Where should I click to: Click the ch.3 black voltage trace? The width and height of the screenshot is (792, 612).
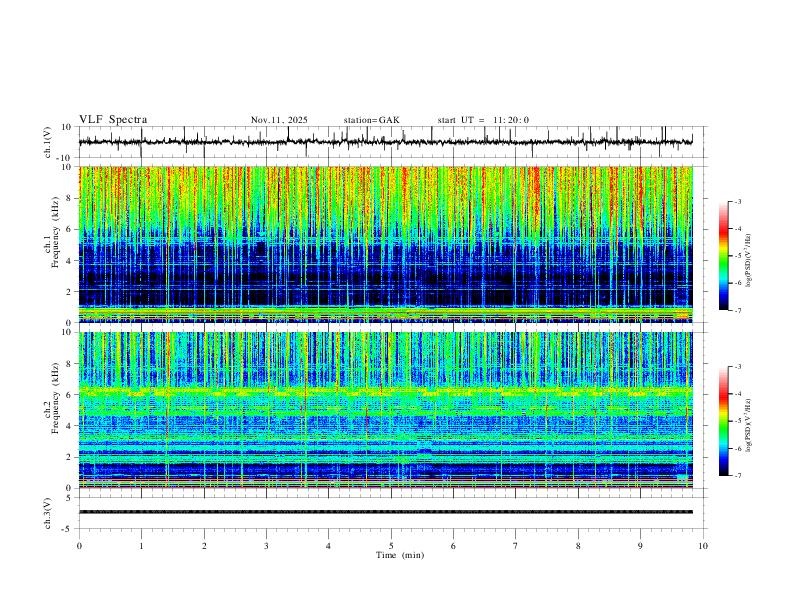pos(385,512)
